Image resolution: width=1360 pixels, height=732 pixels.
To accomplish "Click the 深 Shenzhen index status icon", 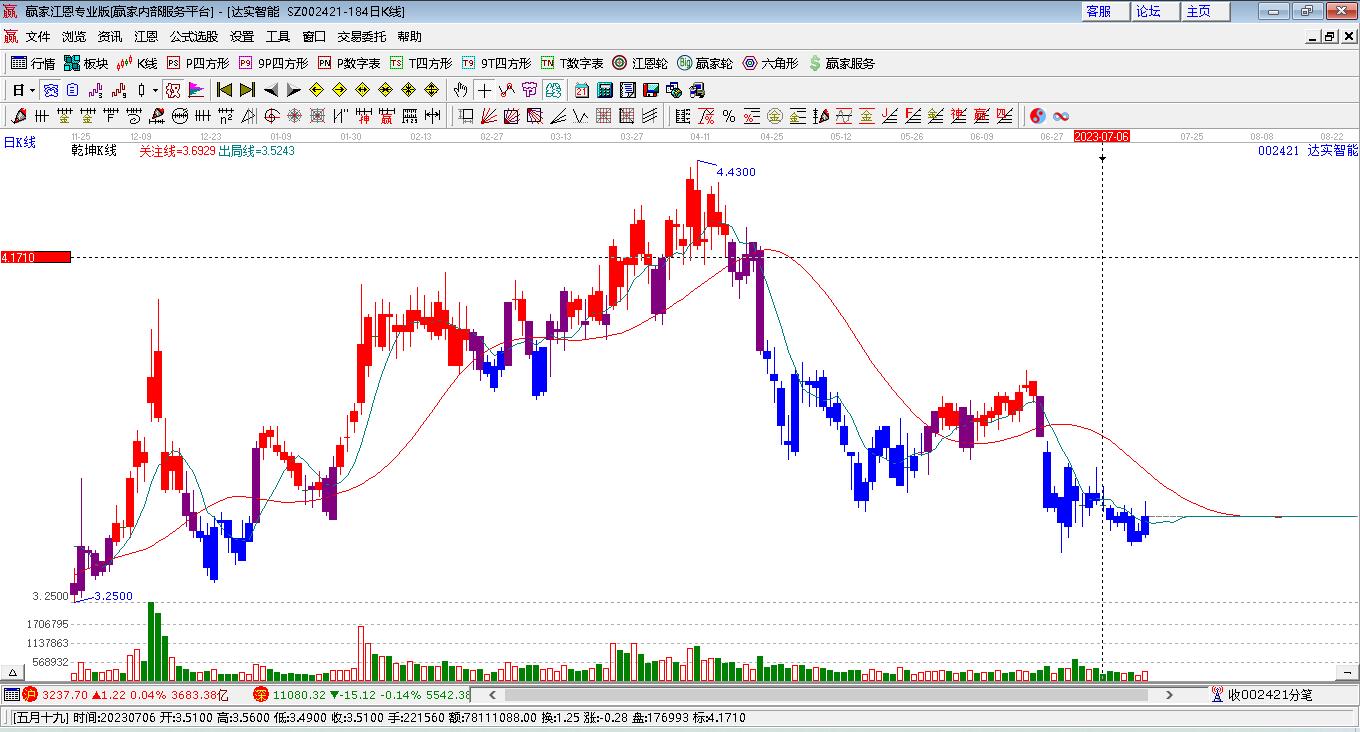I will [x=261, y=695].
